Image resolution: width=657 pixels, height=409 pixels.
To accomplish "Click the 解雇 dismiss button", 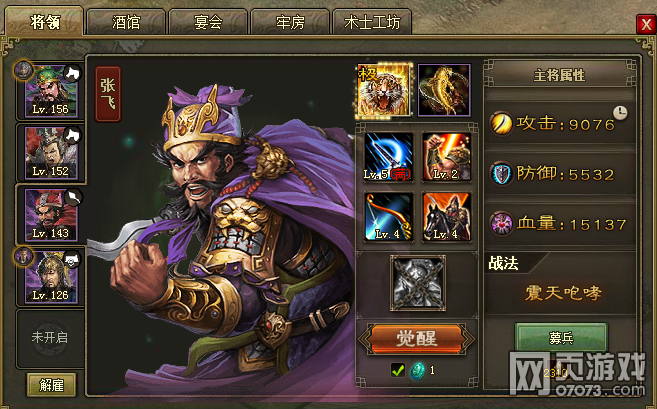I will coord(52,385).
